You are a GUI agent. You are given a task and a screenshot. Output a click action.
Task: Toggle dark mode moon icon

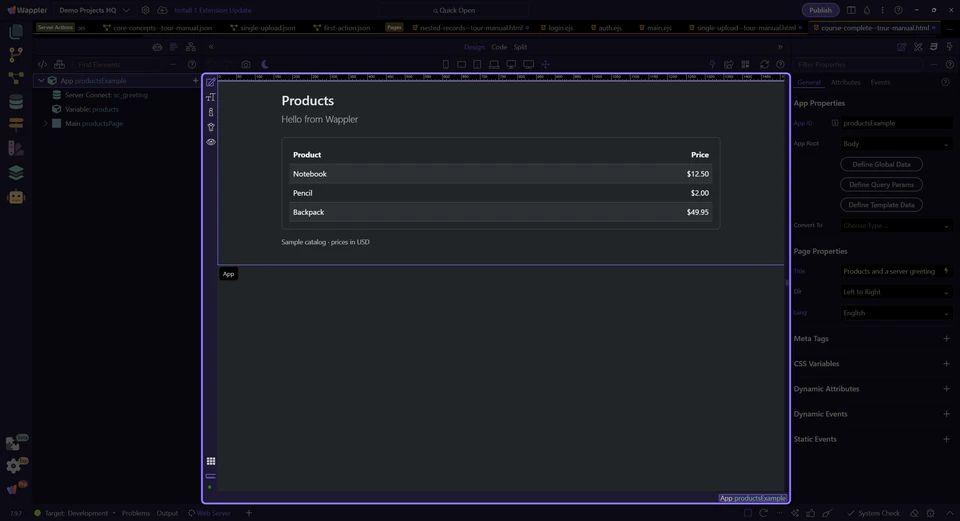(265, 64)
